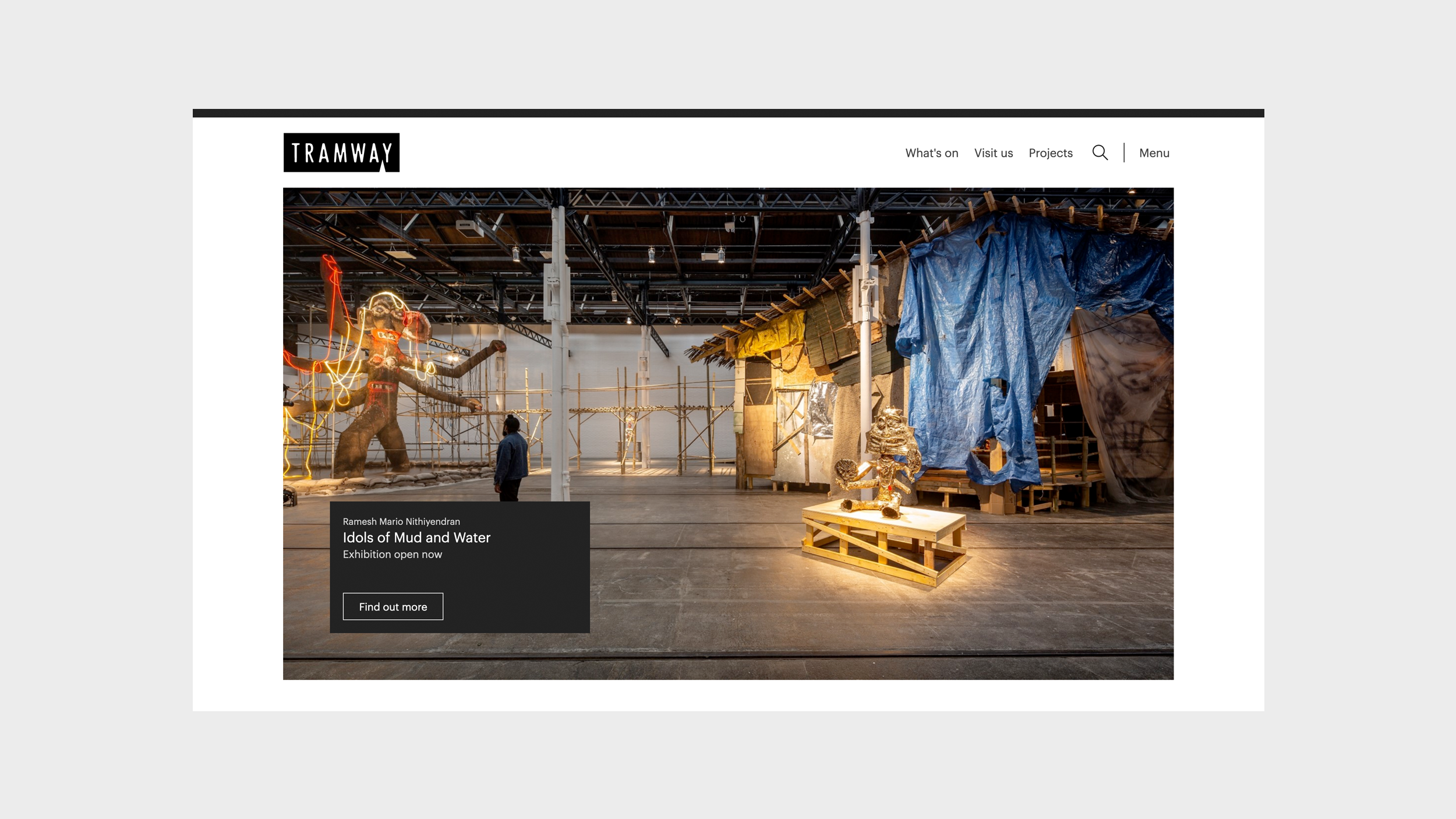1456x819 pixels.
Task: Open the search with the magnifying glass icon
Action: [1100, 153]
